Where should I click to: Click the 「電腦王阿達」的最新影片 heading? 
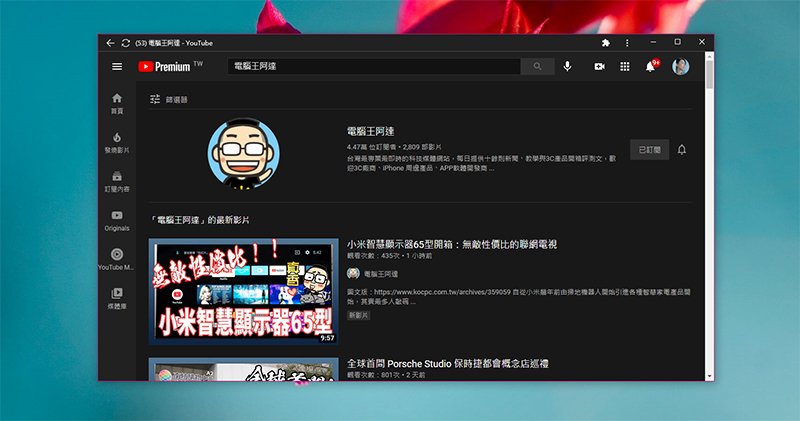(x=199, y=220)
